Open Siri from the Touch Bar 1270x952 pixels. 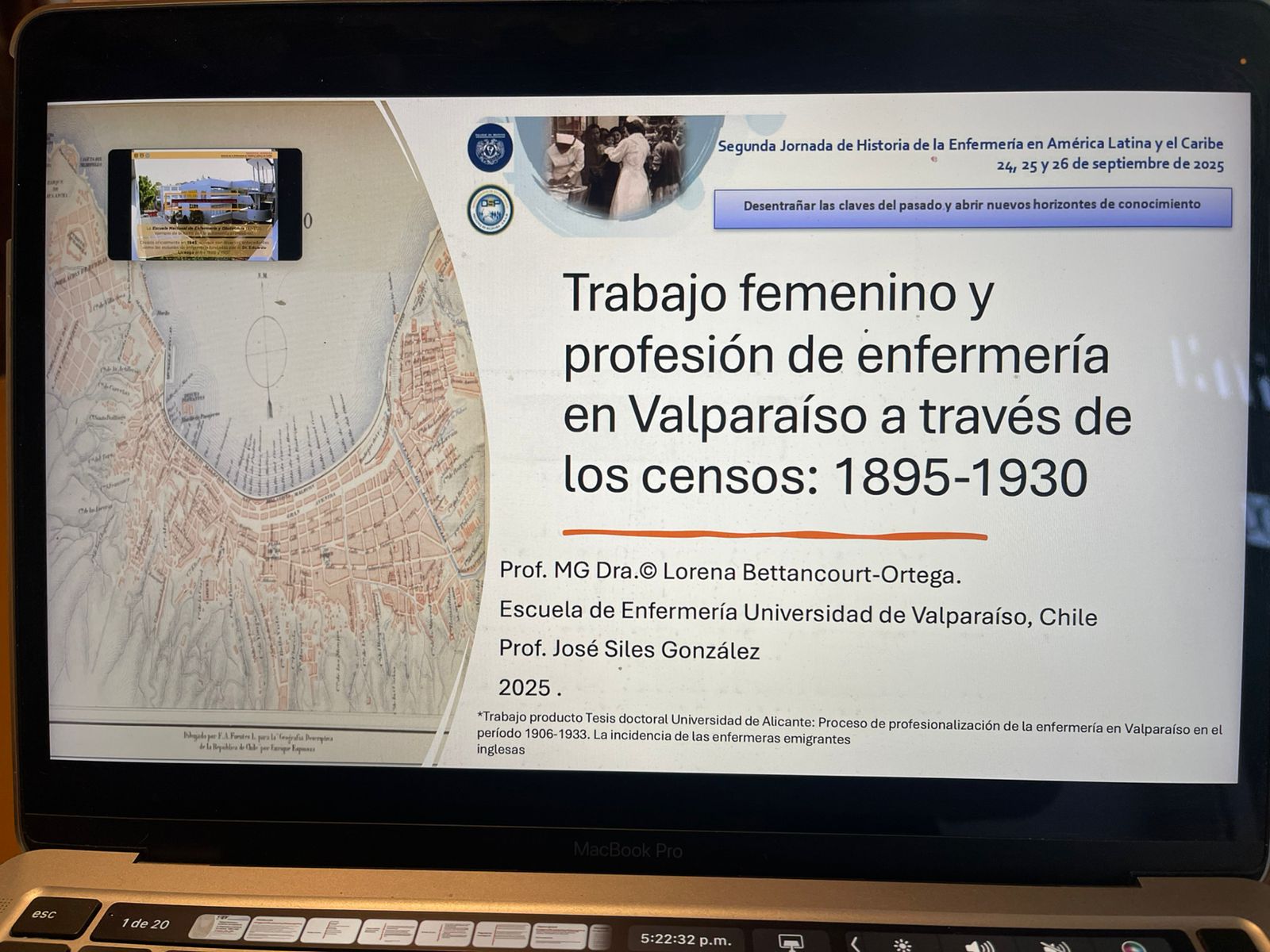pyautogui.click(x=1132, y=947)
